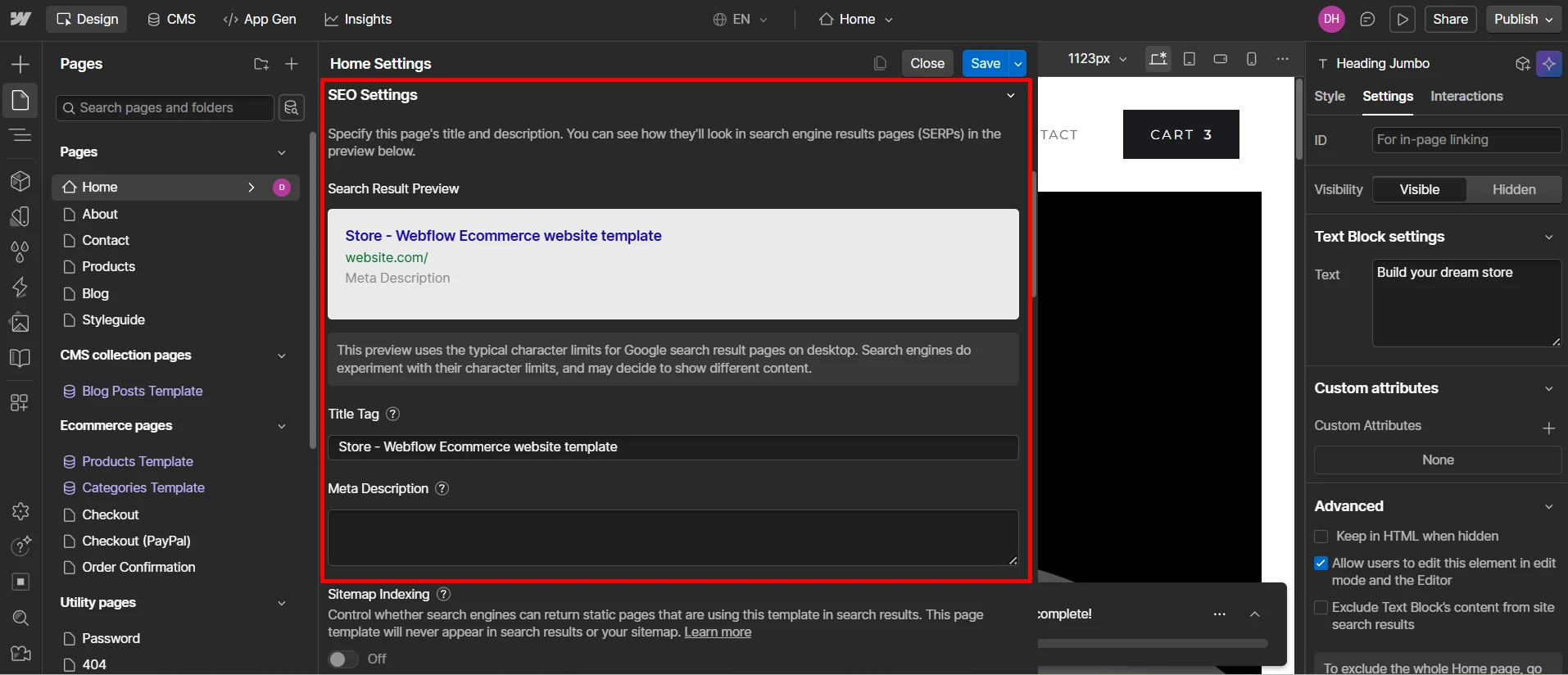Open canvas more options ellipsis

point(1283,59)
